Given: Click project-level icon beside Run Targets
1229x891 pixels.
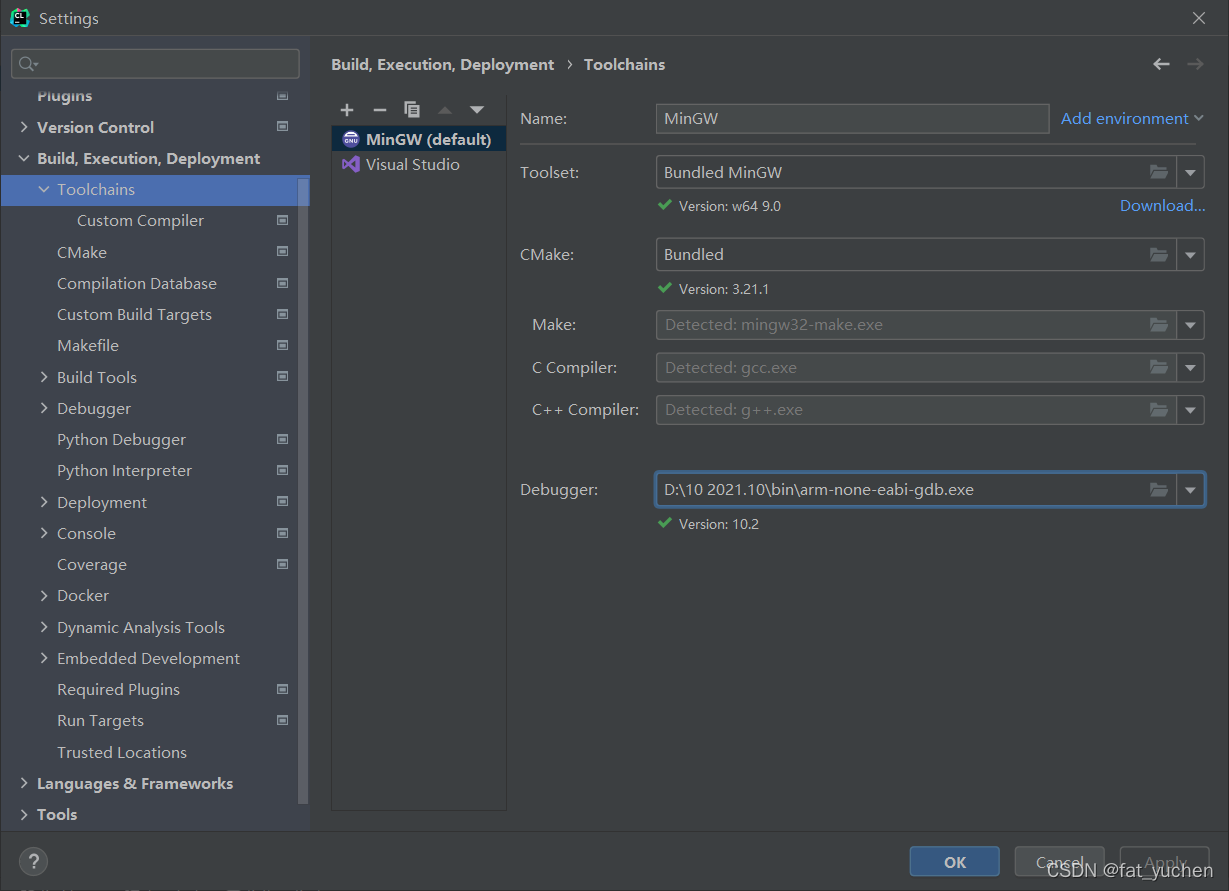Looking at the screenshot, I should tap(282, 720).
